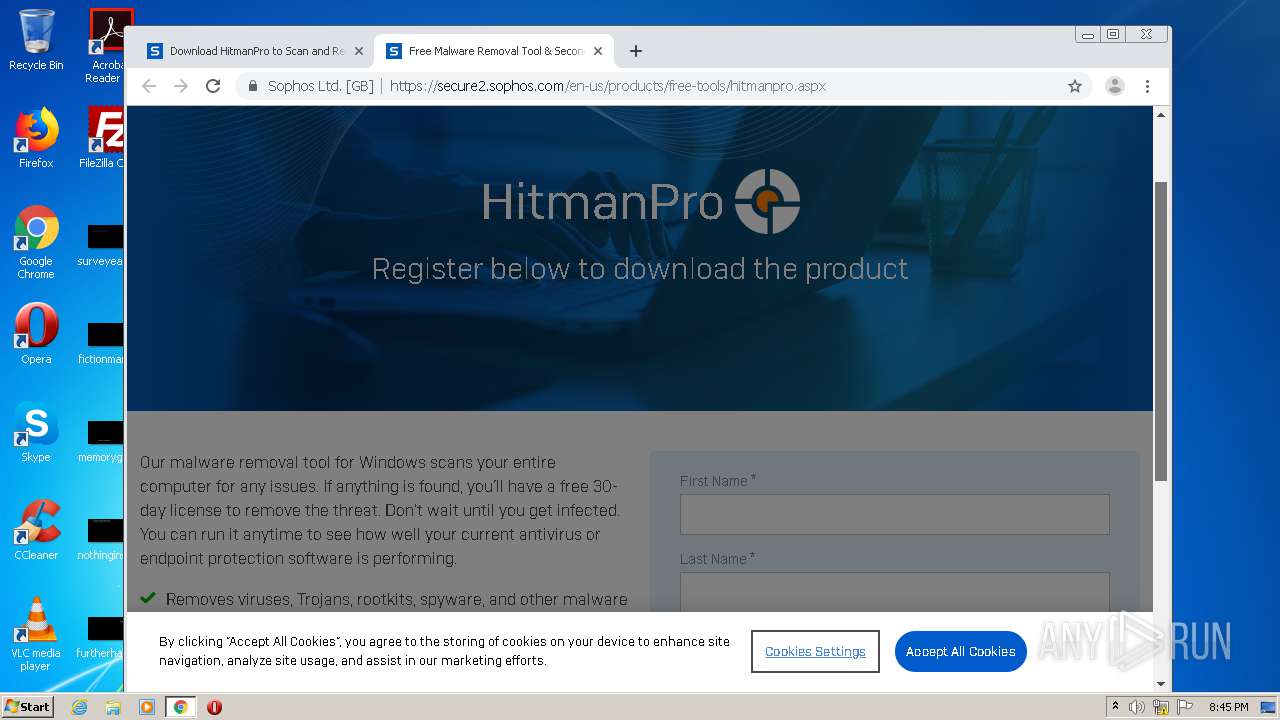Bookmark this page with the star icon
Image resolution: width=1280 pixels, height=720 pixels.
[1075, 86]
